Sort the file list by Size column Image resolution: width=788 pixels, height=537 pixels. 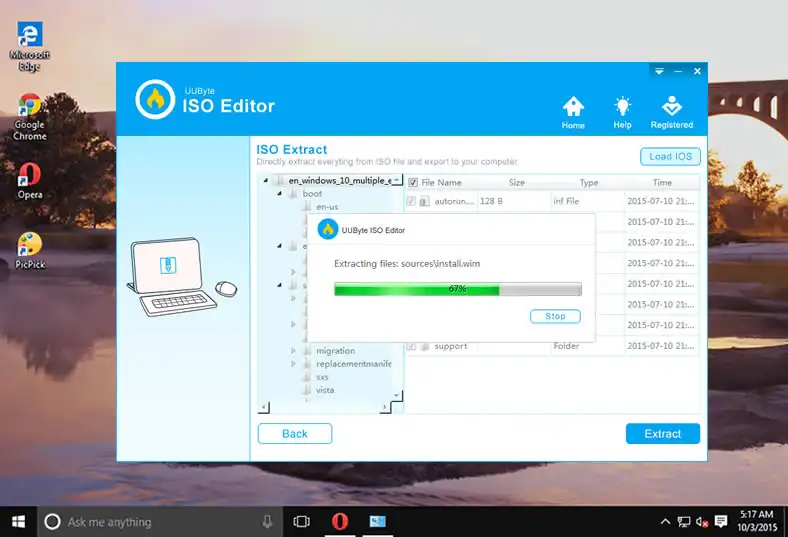tap(516, 183)
